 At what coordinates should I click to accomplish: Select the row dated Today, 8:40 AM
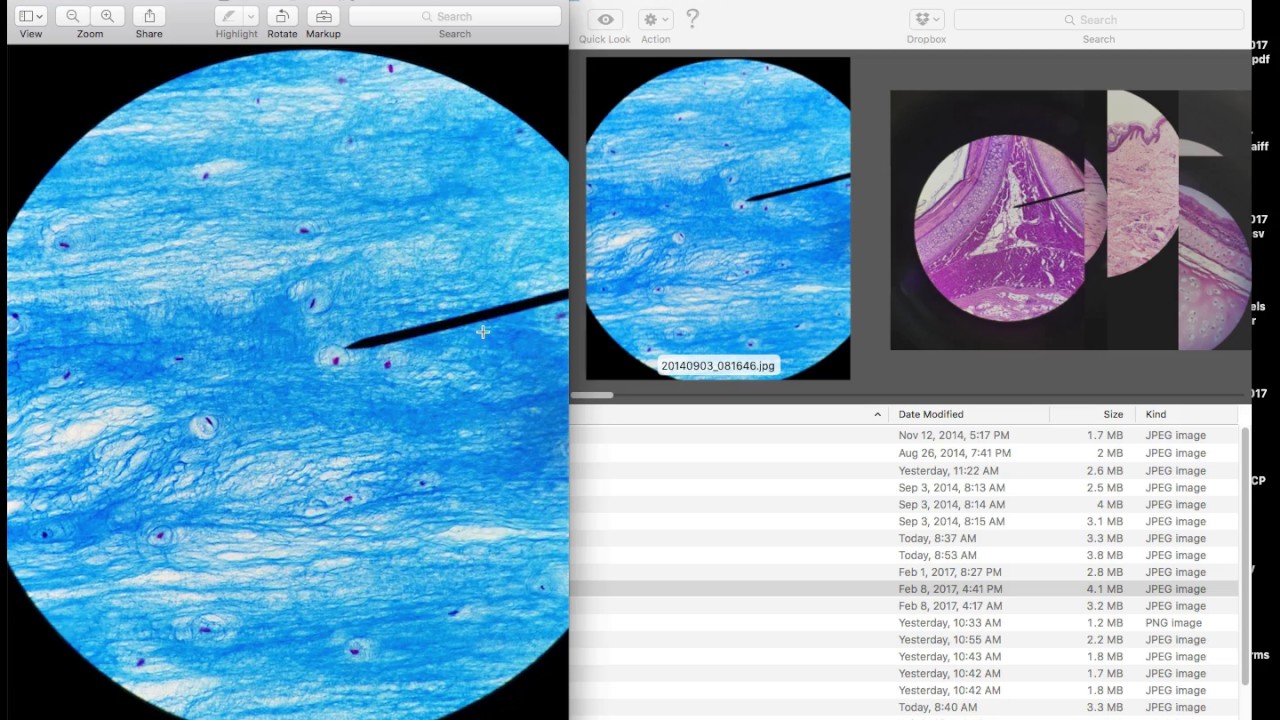[x=904, y=708]
